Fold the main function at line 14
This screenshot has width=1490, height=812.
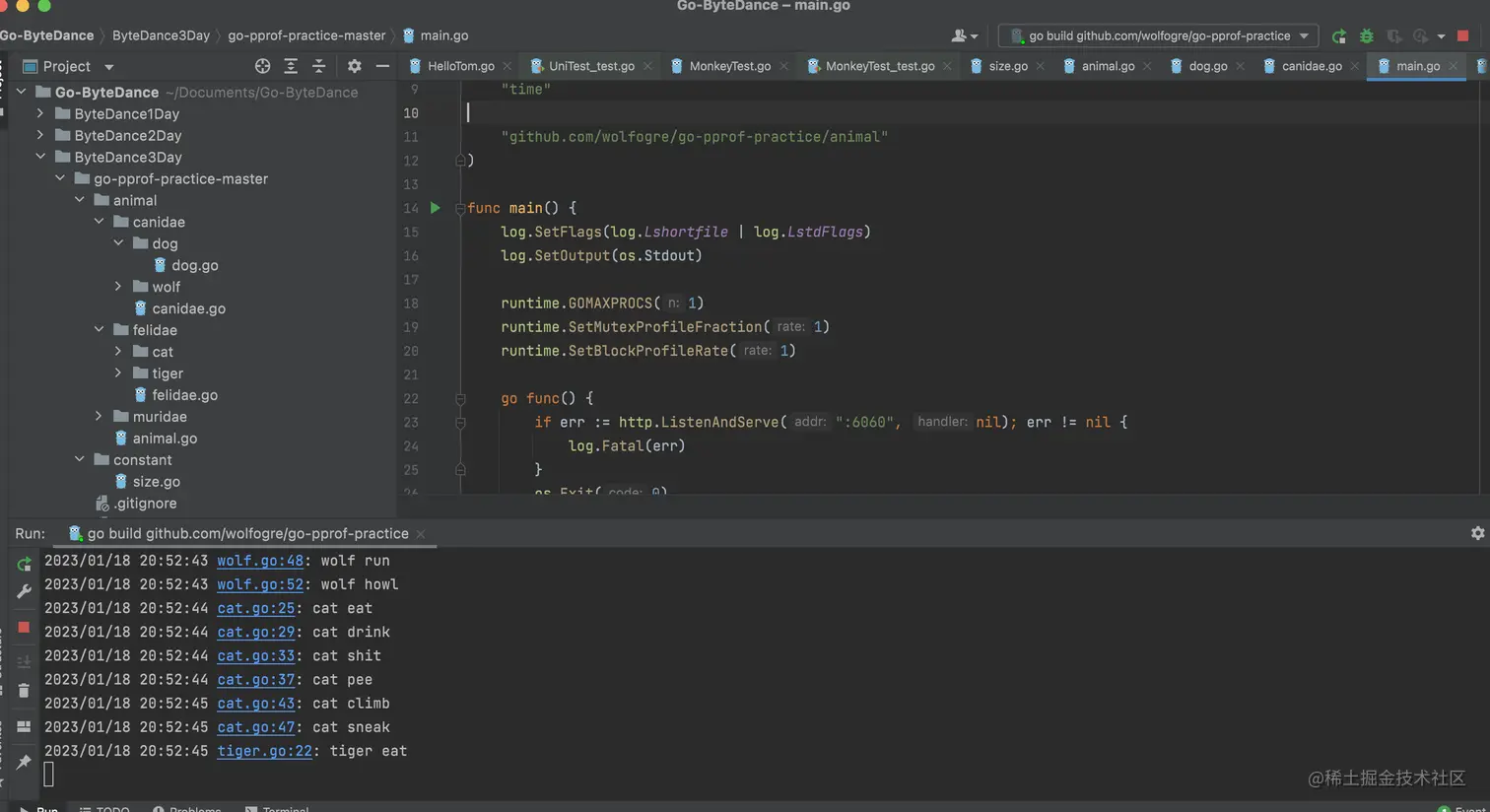click(x=460, y=208)
